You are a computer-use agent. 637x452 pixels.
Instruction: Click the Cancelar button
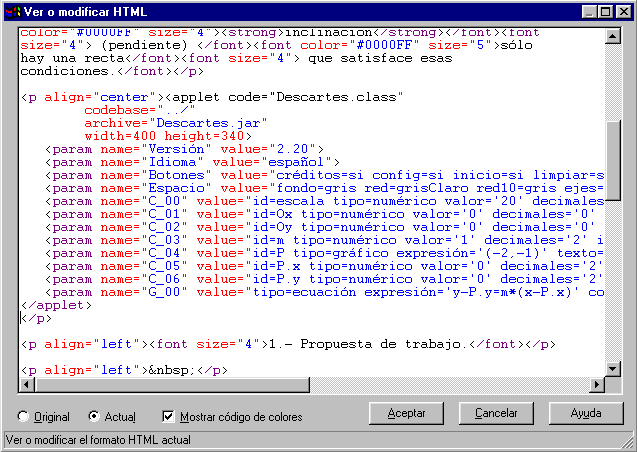pyautogui.click(x=496, y=413)
